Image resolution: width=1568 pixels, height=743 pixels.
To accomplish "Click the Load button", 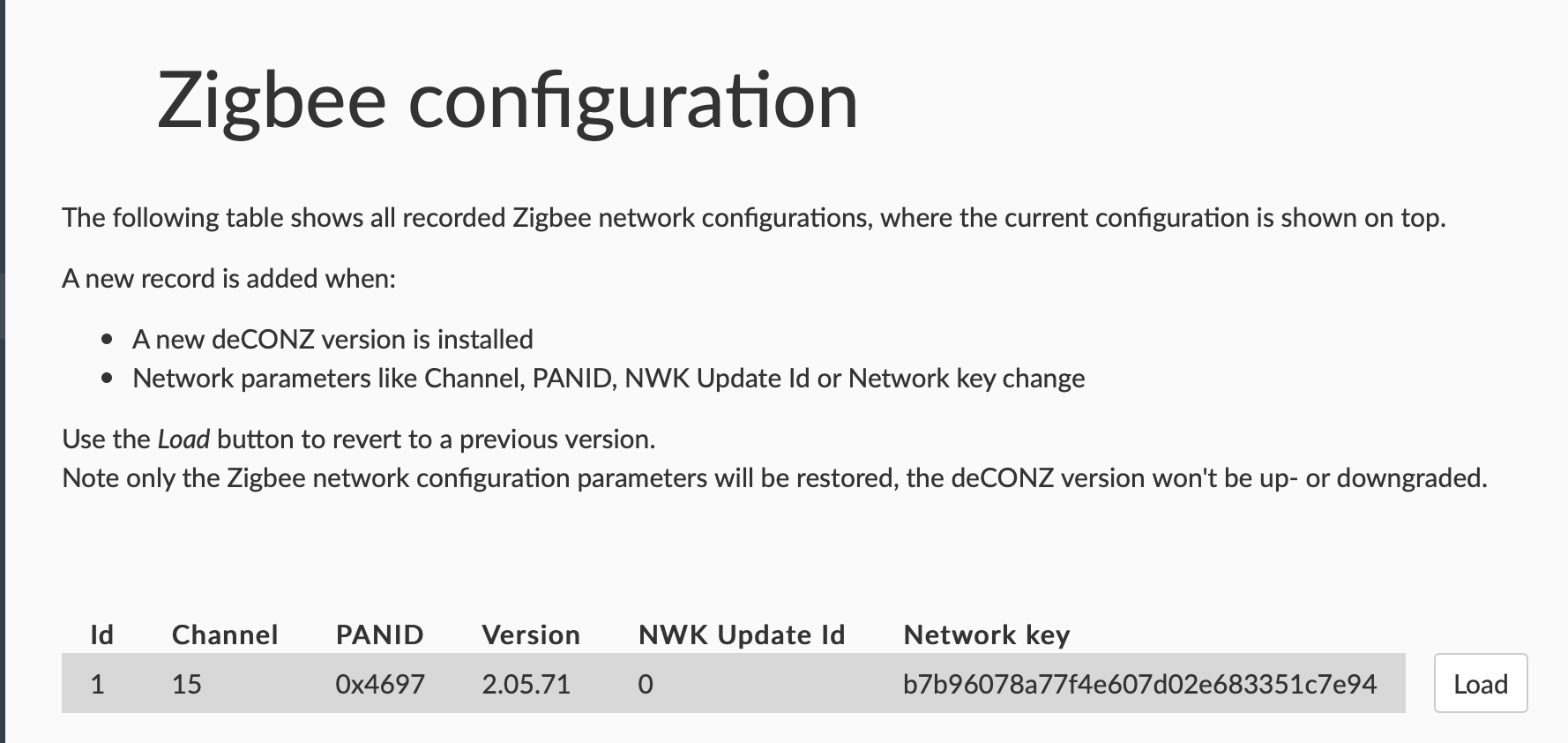I will (x=1480, y=684).
